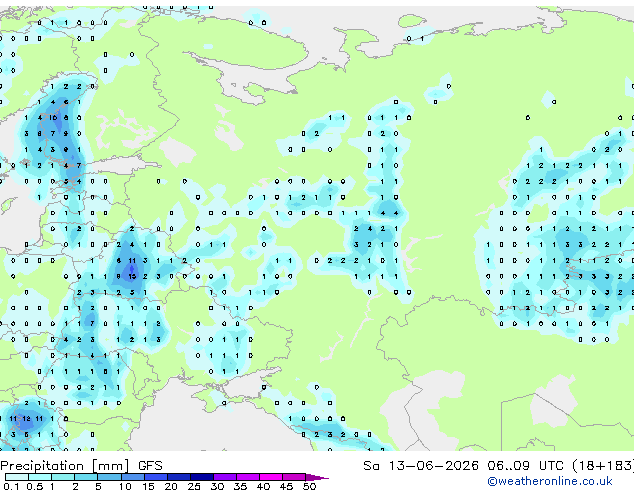Click the '30' legend scale label
Screen dimensions: 634x490
click(x=217, y=486)
